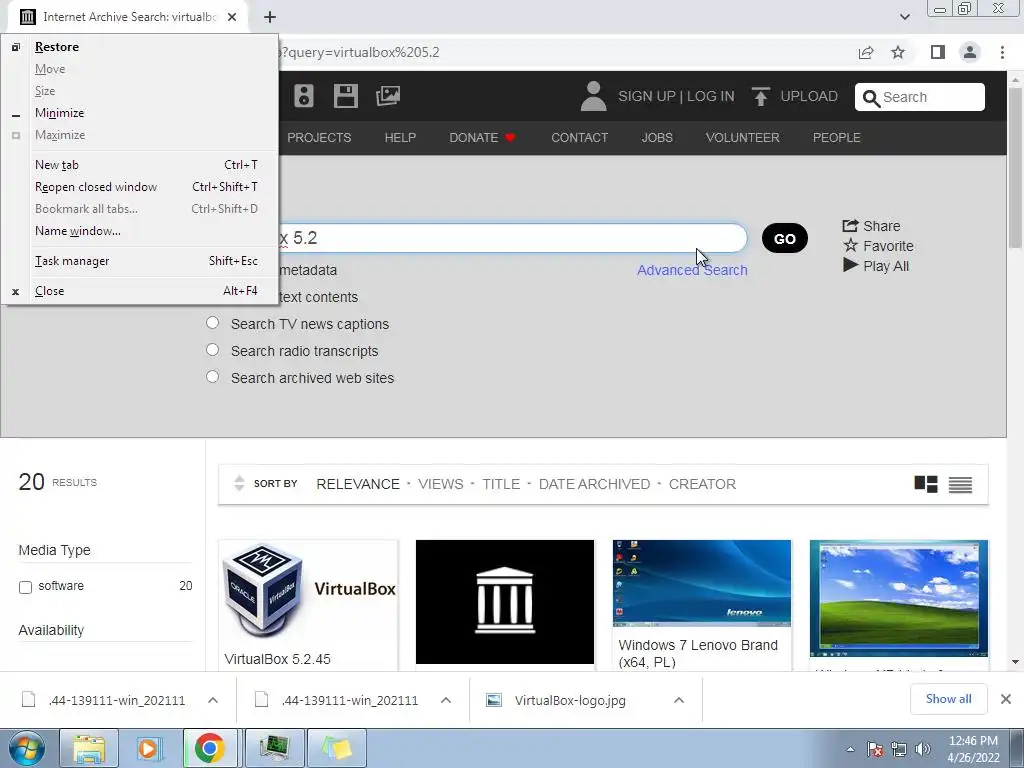Open DONATE in the navigation bar
1024x768 pixels.
pos(482,138)
